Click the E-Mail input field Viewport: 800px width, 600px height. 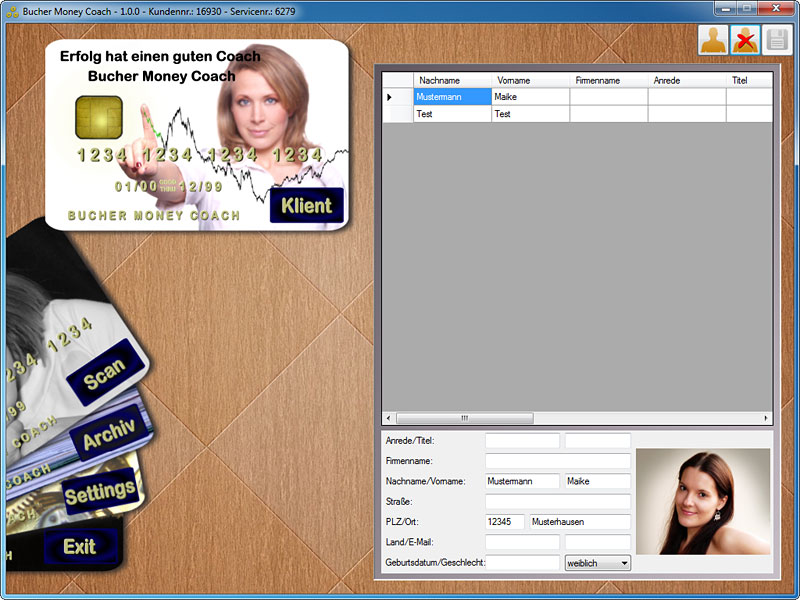click(597, 542)
